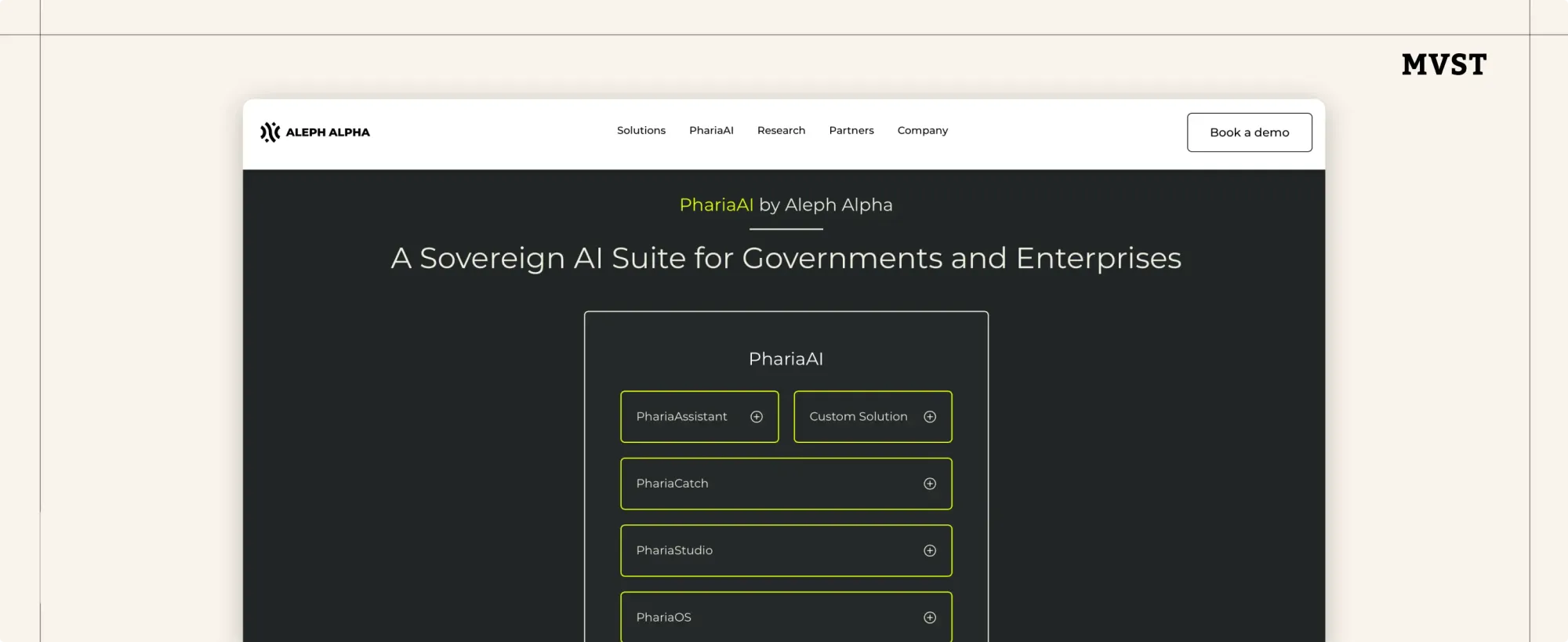This screenshot has height=642, width=1568.
Task: Expand PhariaOS with its plus icon
Action: pos(930,618)
